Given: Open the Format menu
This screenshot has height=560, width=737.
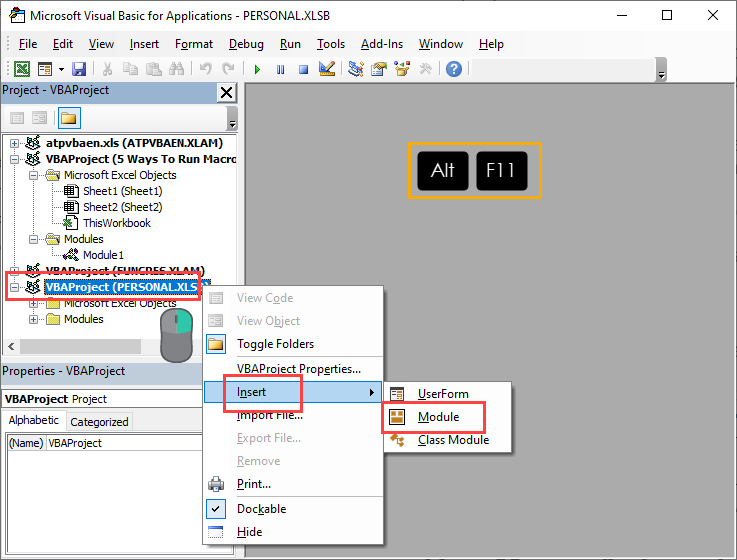Looking at the screenshot, I should point(194,44).
